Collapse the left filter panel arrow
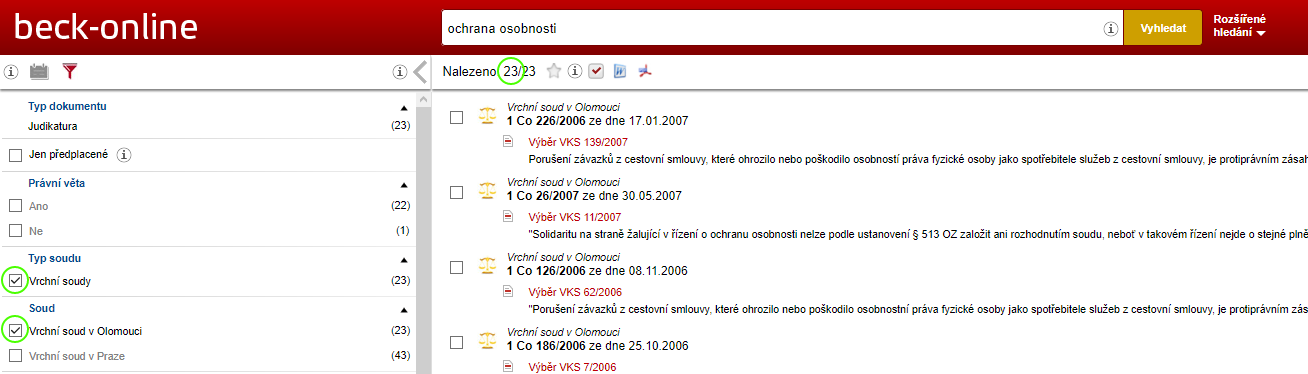Screen dimensions: 1308x374 [x=420, y=71]
